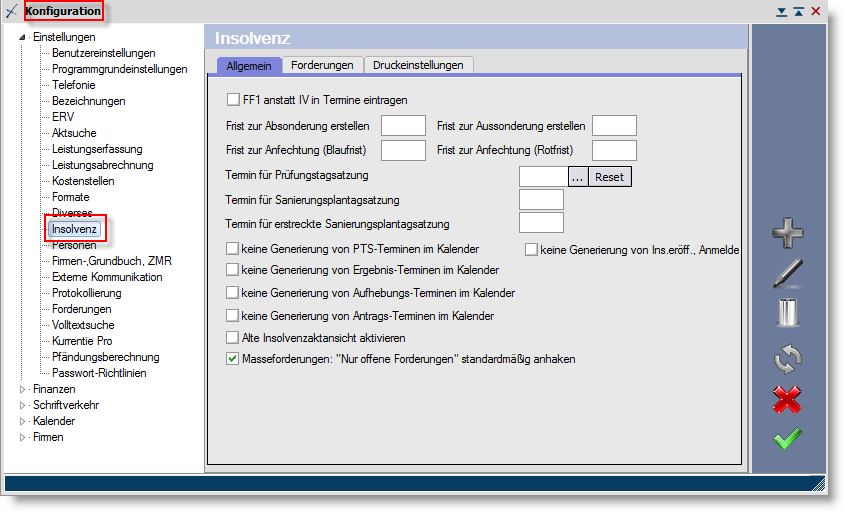
Task: Expand the Firmen tree node
Action: pos(22,437)
